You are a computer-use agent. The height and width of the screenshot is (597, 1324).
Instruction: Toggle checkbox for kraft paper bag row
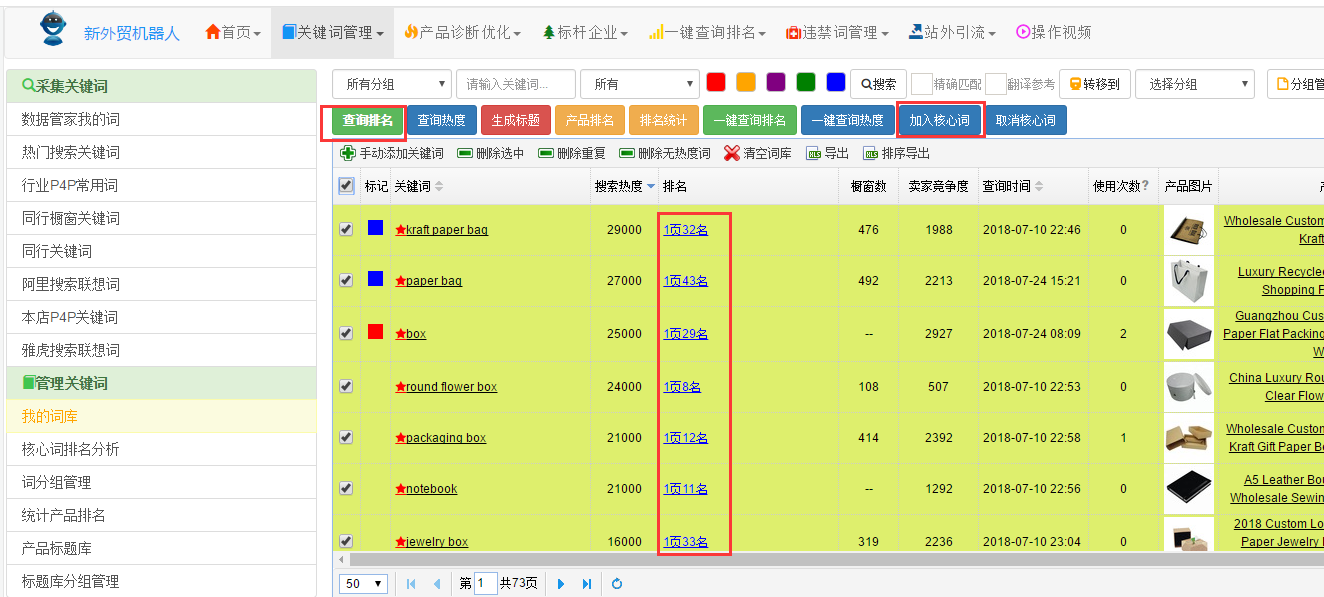coord(346,229)
